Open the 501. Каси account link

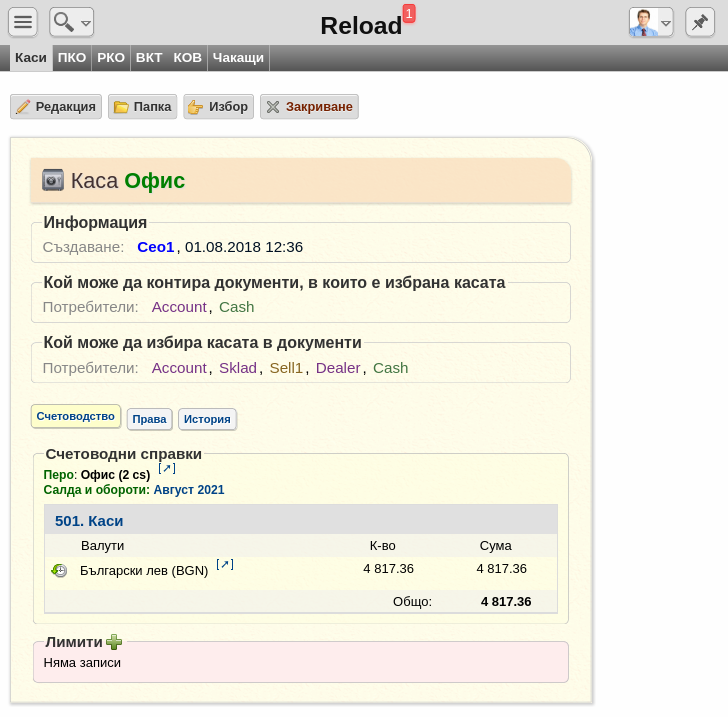[89, 521]
